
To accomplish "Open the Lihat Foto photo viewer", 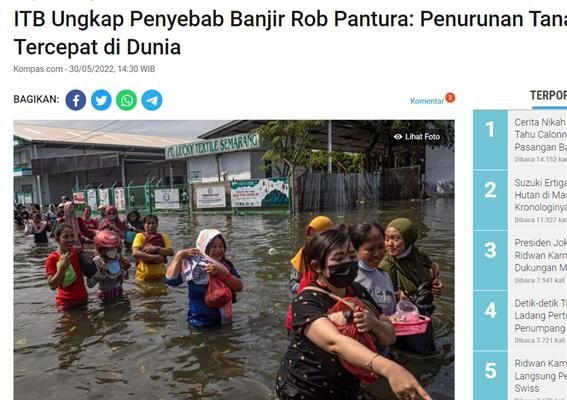I will [x=417, y=137].
